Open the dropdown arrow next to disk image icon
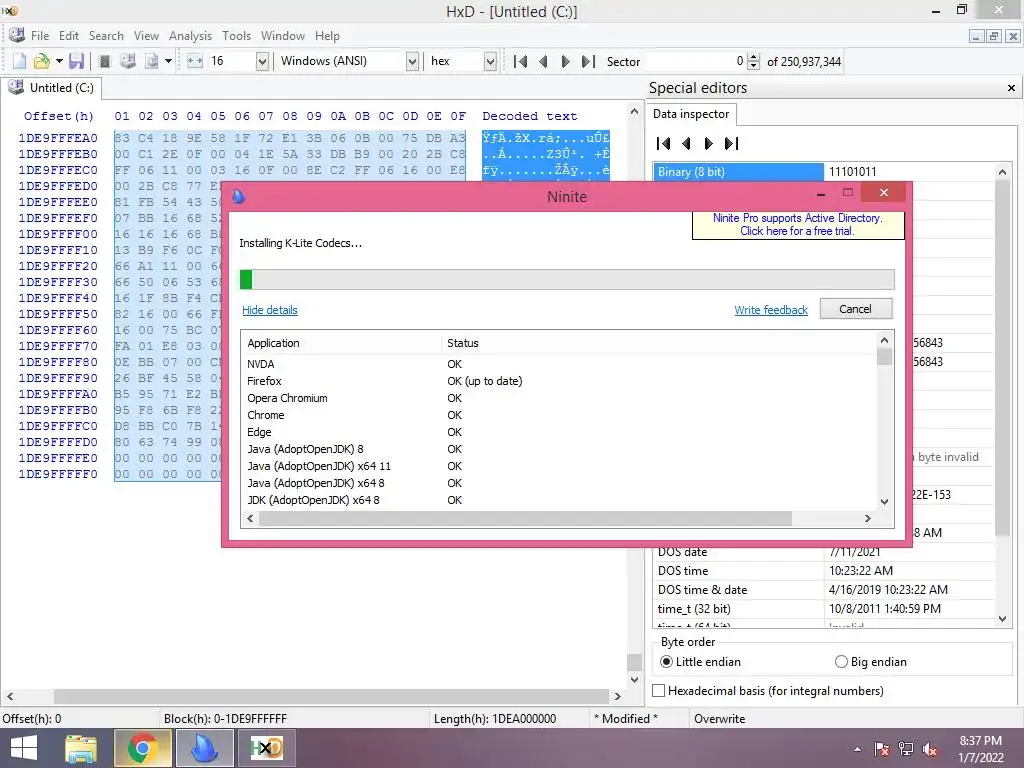The height and width of the screenshot is (768, 1024). pos(168,61)
